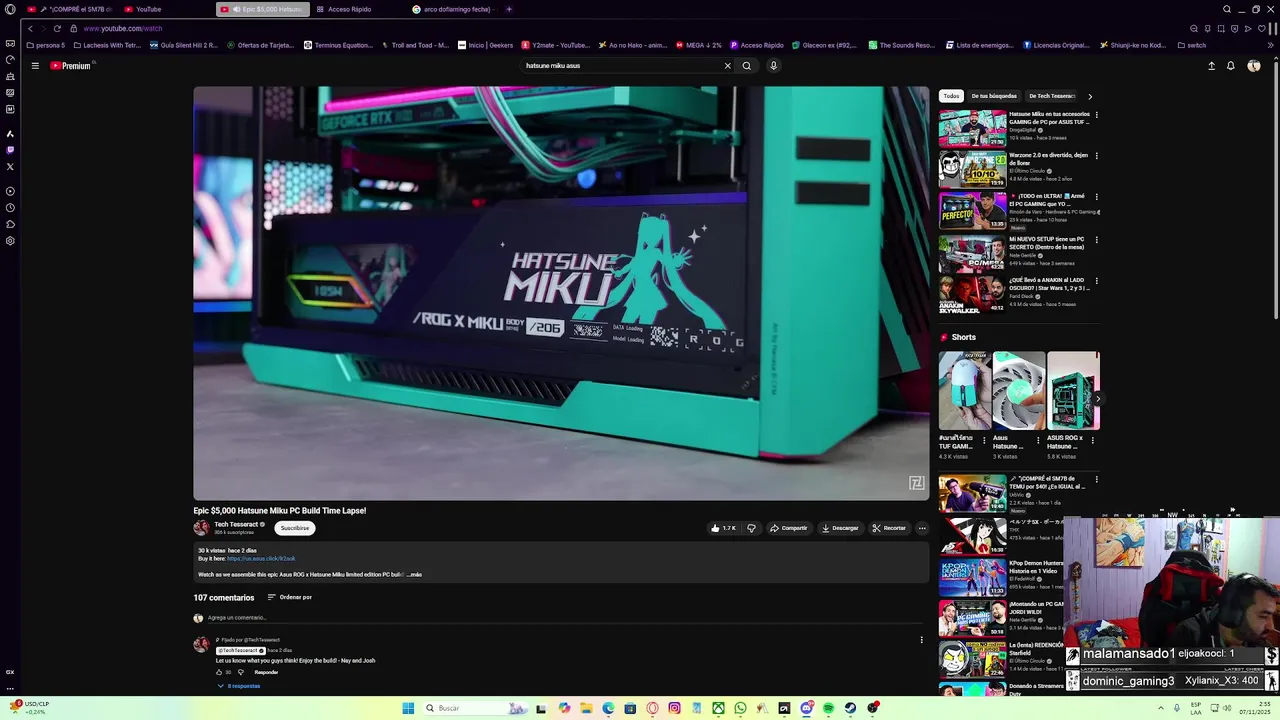The image size is (1280, 720).
Task: Switch to the '¡COMPRÉ el SM7B' tab
Action: (71, 9)
